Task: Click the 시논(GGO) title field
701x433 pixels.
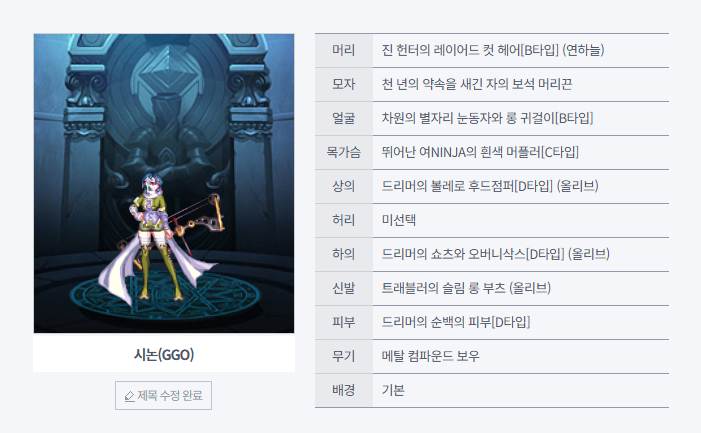Action: point(164,355)
